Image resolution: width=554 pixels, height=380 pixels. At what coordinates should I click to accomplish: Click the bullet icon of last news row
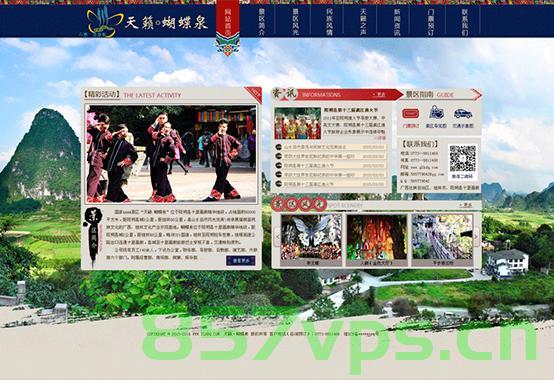pos(278,184)
